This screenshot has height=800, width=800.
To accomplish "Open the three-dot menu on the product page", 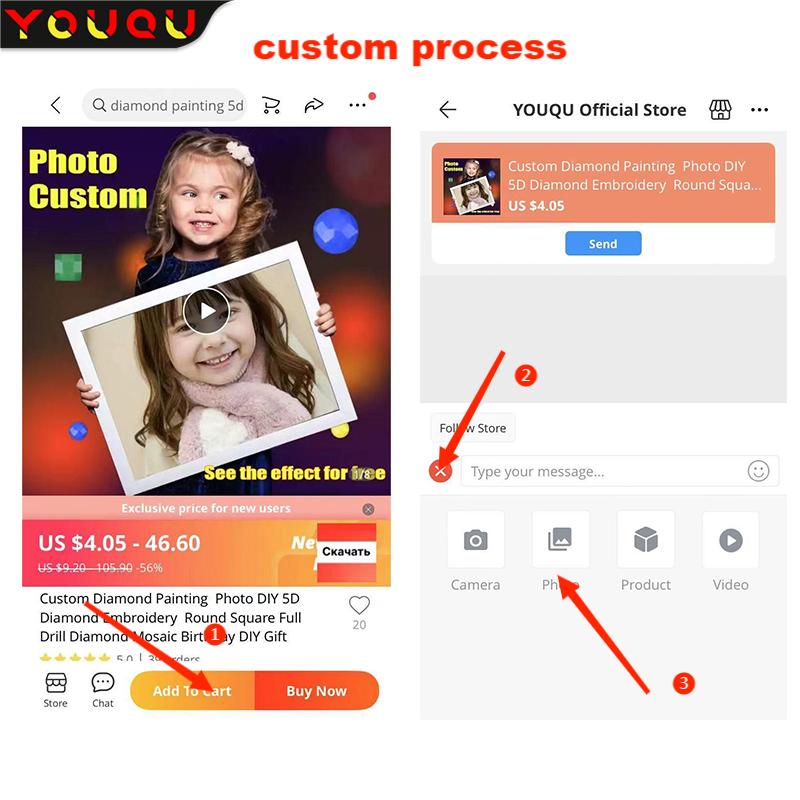I will (x=357, y=106).
